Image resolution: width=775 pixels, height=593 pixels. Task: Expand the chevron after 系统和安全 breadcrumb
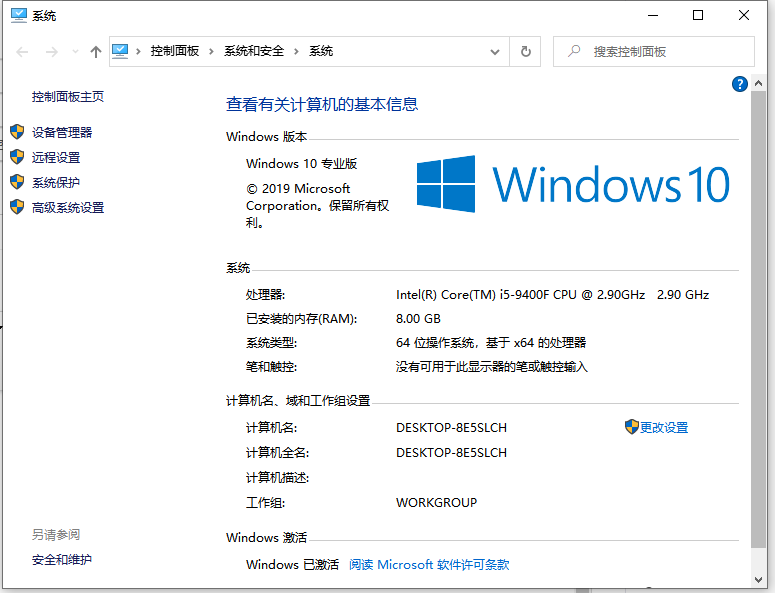pos(297,51)
